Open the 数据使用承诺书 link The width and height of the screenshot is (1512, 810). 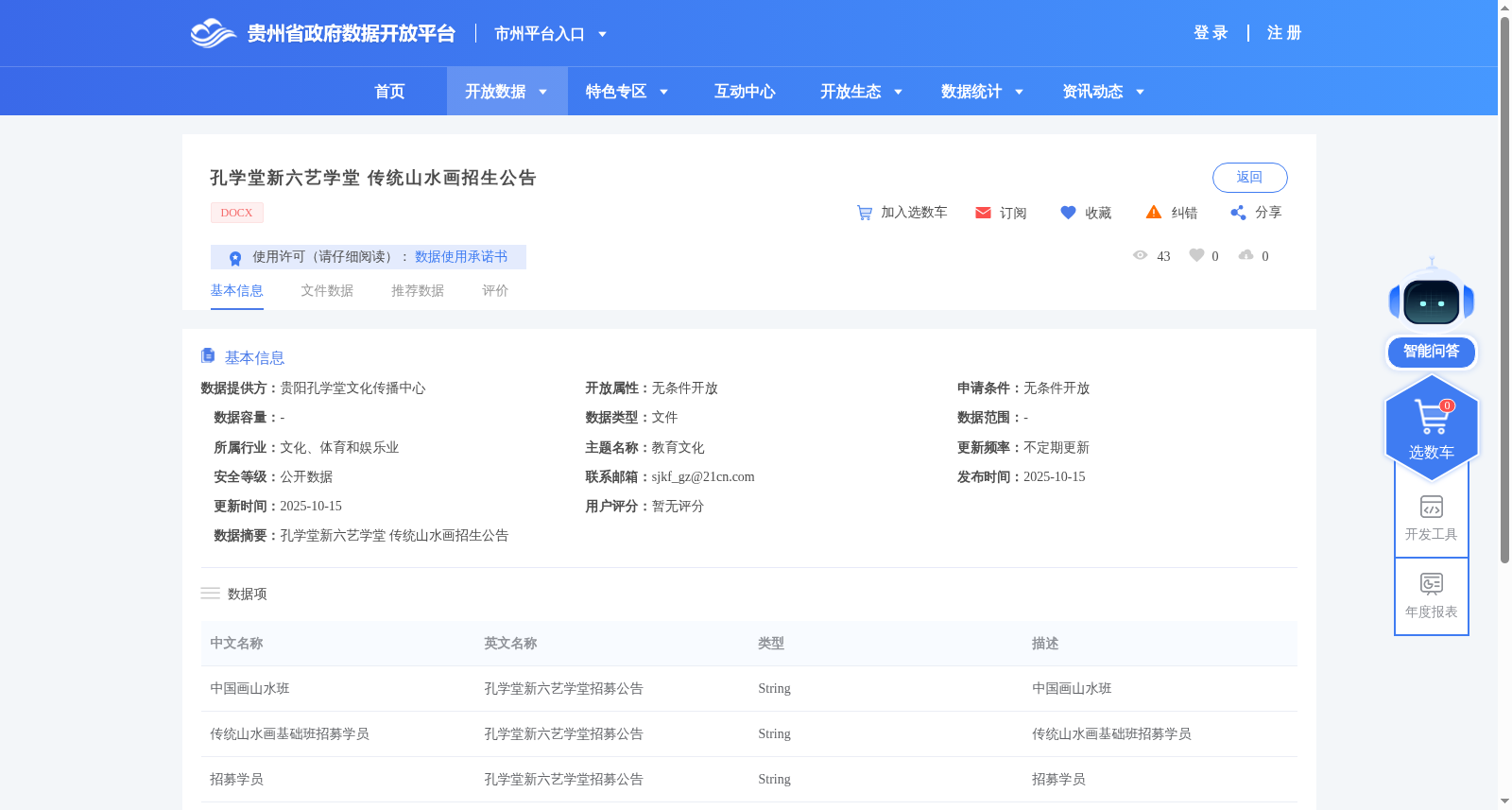pyautogui.click(x=461, y=257)
